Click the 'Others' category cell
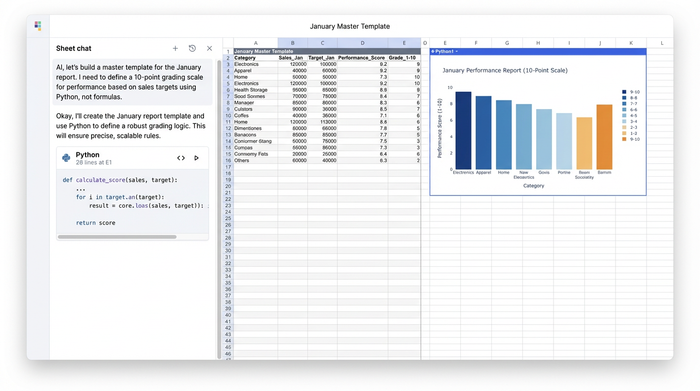The image size is (700, 391). (255, 160)
